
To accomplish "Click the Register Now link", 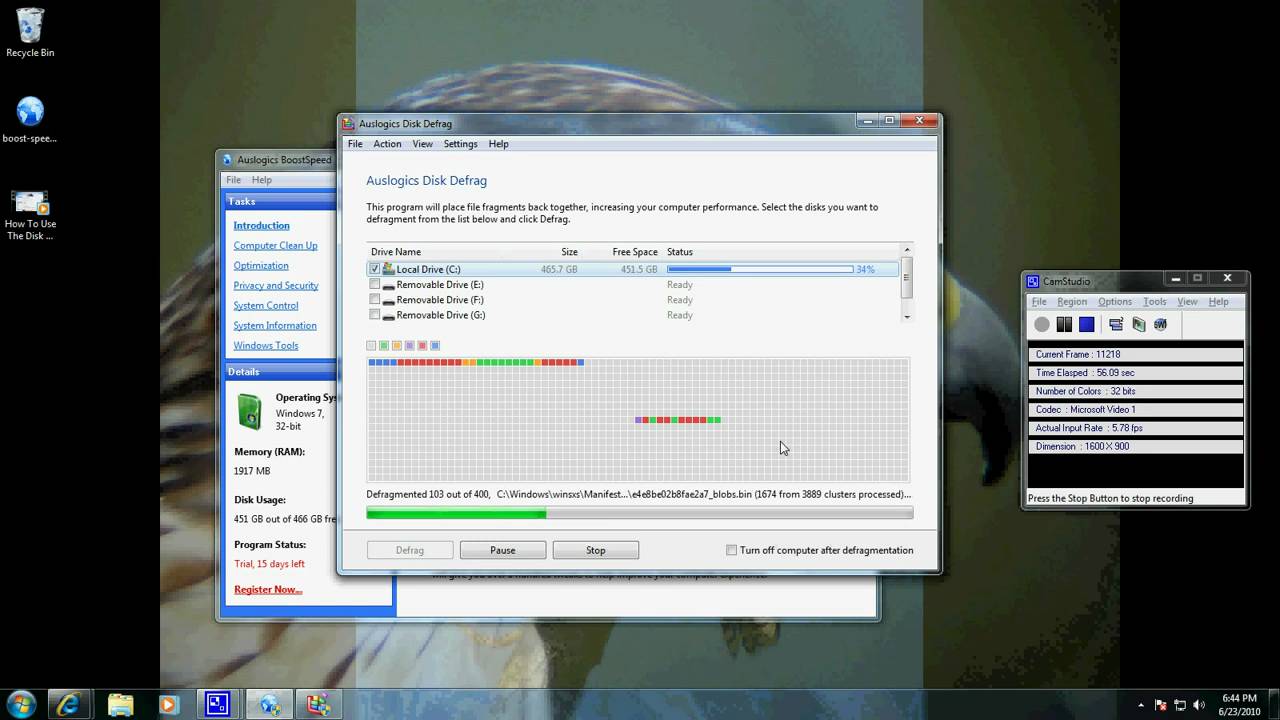I will point(268,590).
